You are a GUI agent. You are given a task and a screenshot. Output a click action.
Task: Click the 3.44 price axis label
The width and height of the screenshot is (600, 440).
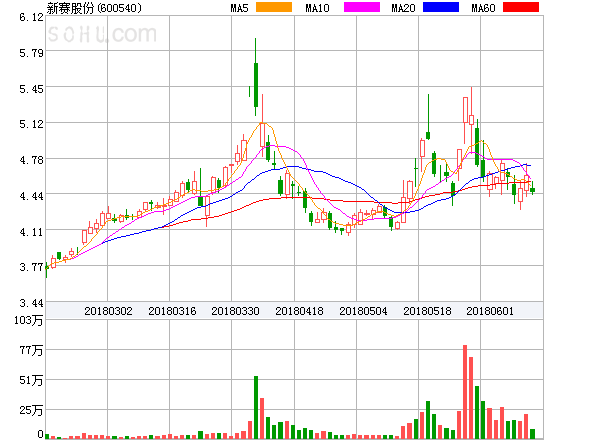[x=31, y=303]
